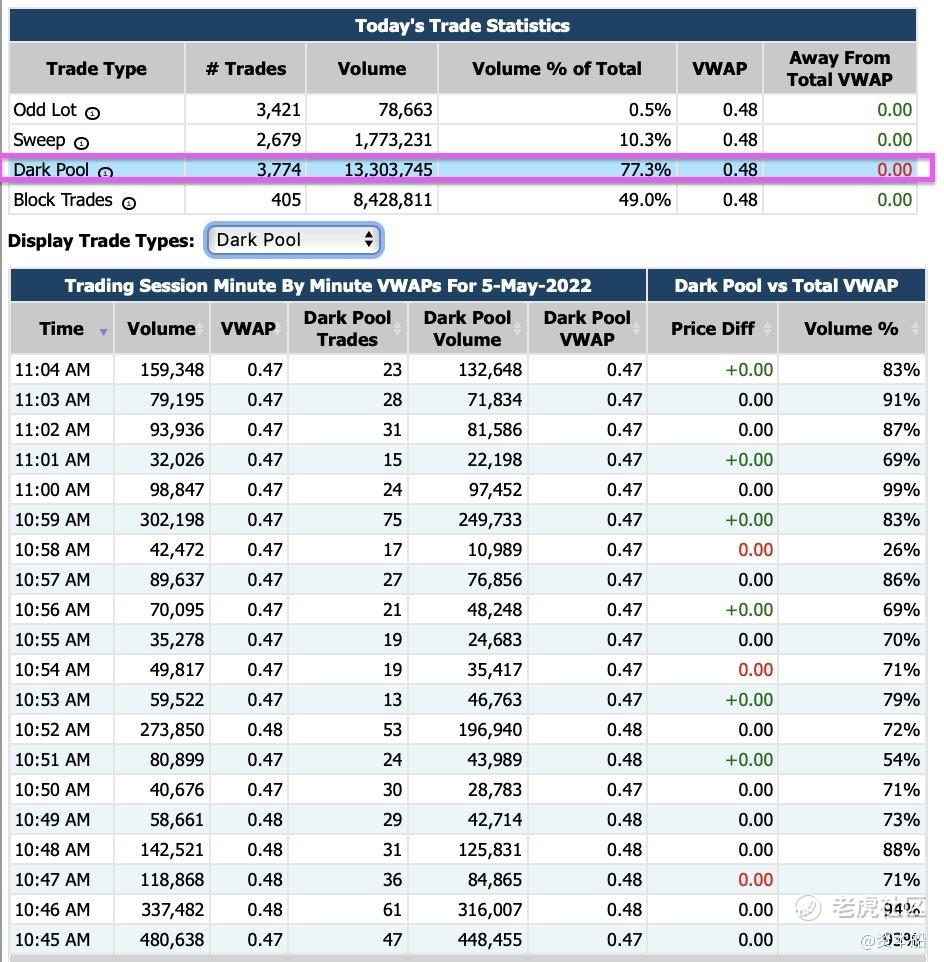The height and width of the screenshot is (962, 944).
Task: Click the Today's Trade Statistics title bar
Action: pos(462,26)
